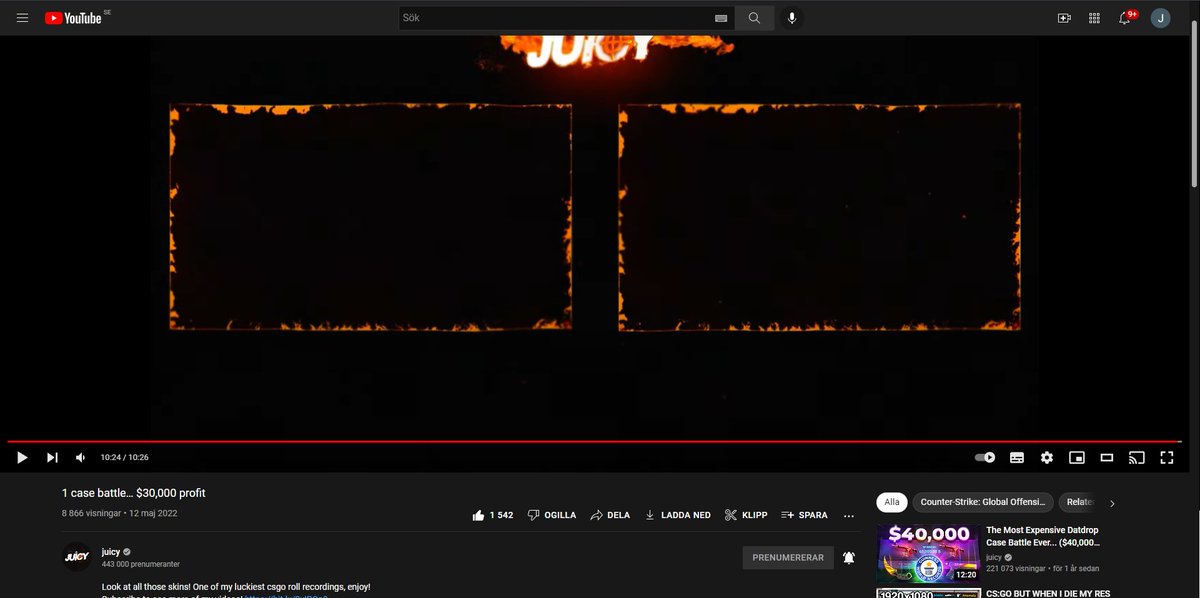Viewport: 1200px width, 598px height.
Task: Create a clip with KLIPP
Action: point(746,515)
